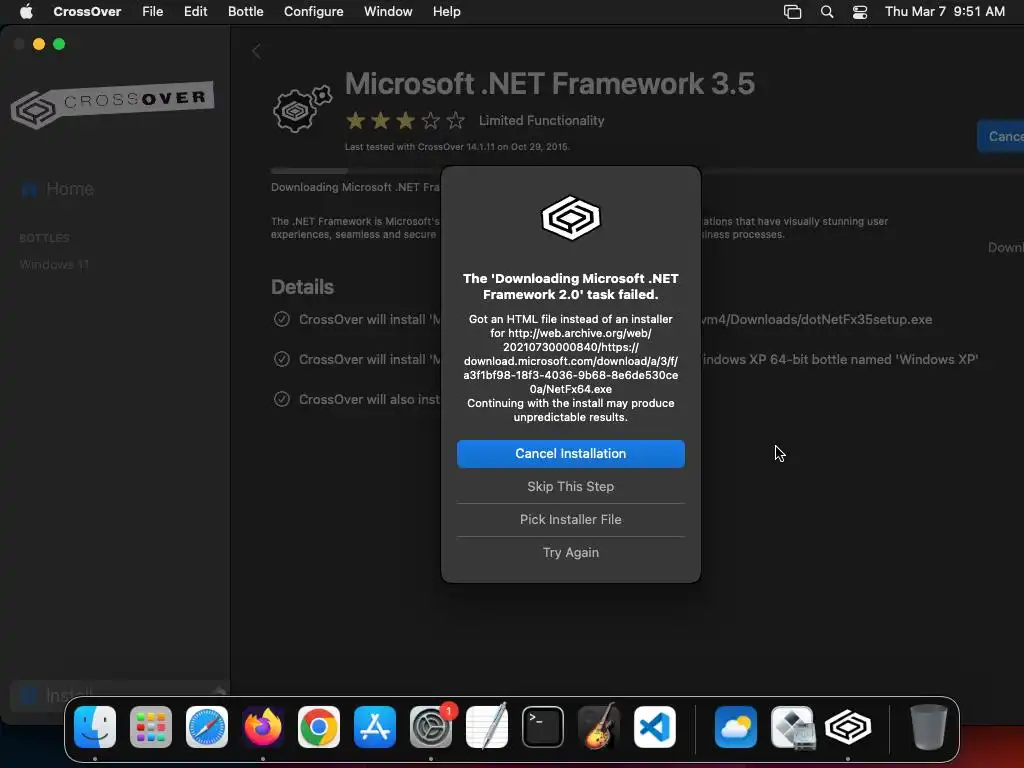1024x768 pixels.
Task: Click the CrossOver logo banner in sidebar
Action: 112,104
